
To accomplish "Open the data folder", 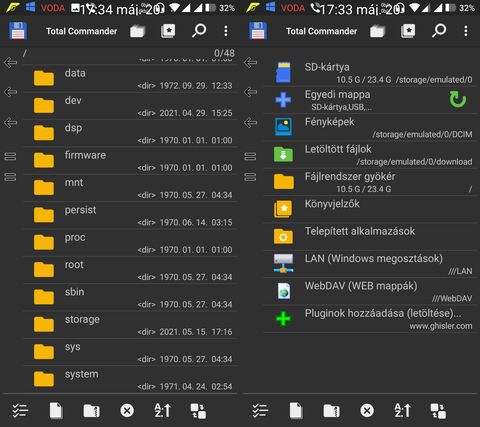I will tap(130, 79).
